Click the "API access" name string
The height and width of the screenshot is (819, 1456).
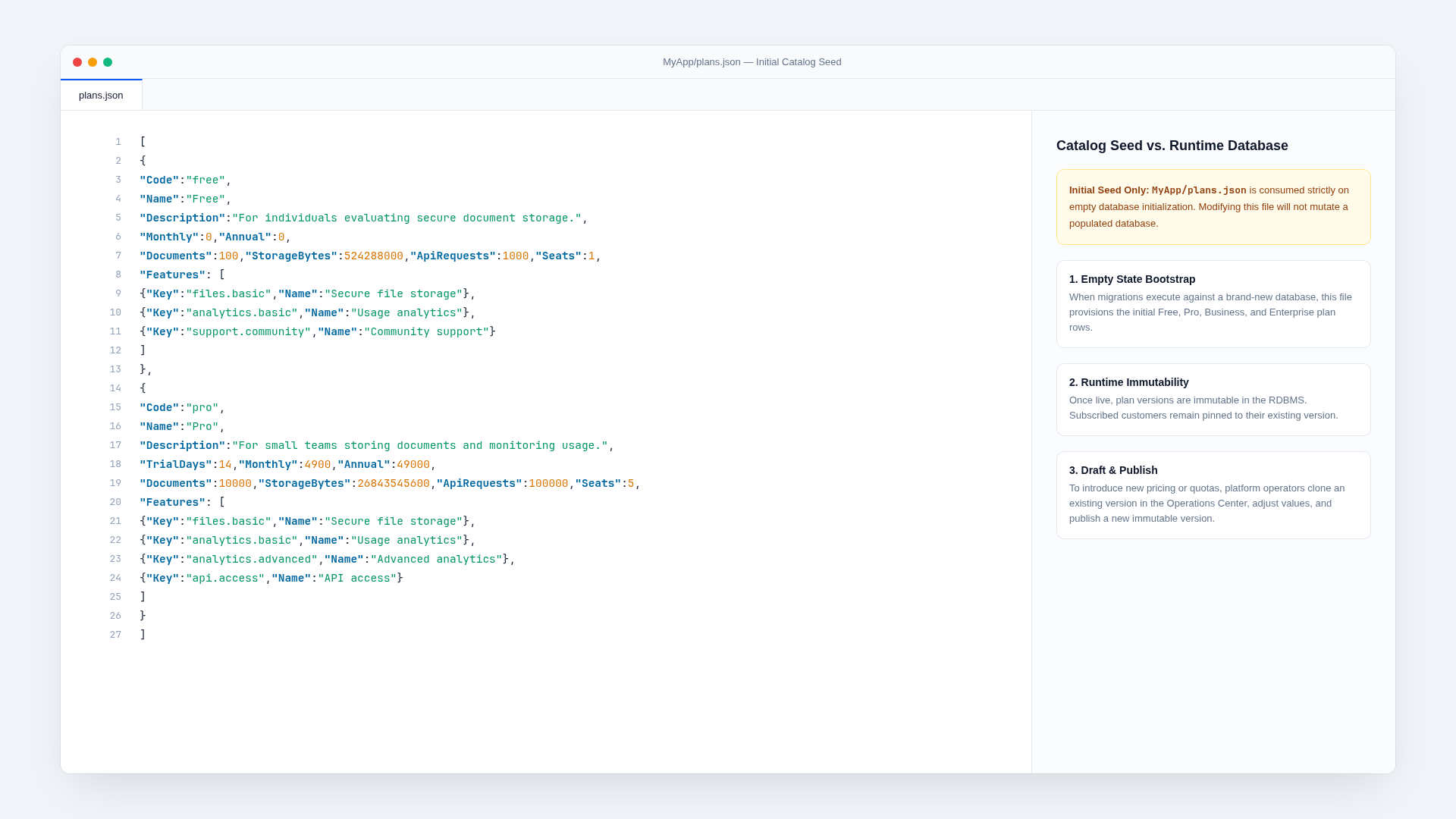point(357,578)
